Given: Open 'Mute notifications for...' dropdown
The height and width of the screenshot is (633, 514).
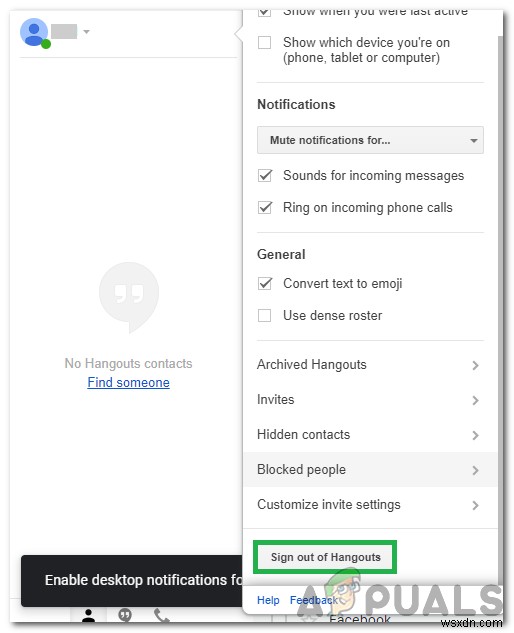Looking at the screenshot, I should [x=370, y=140].
